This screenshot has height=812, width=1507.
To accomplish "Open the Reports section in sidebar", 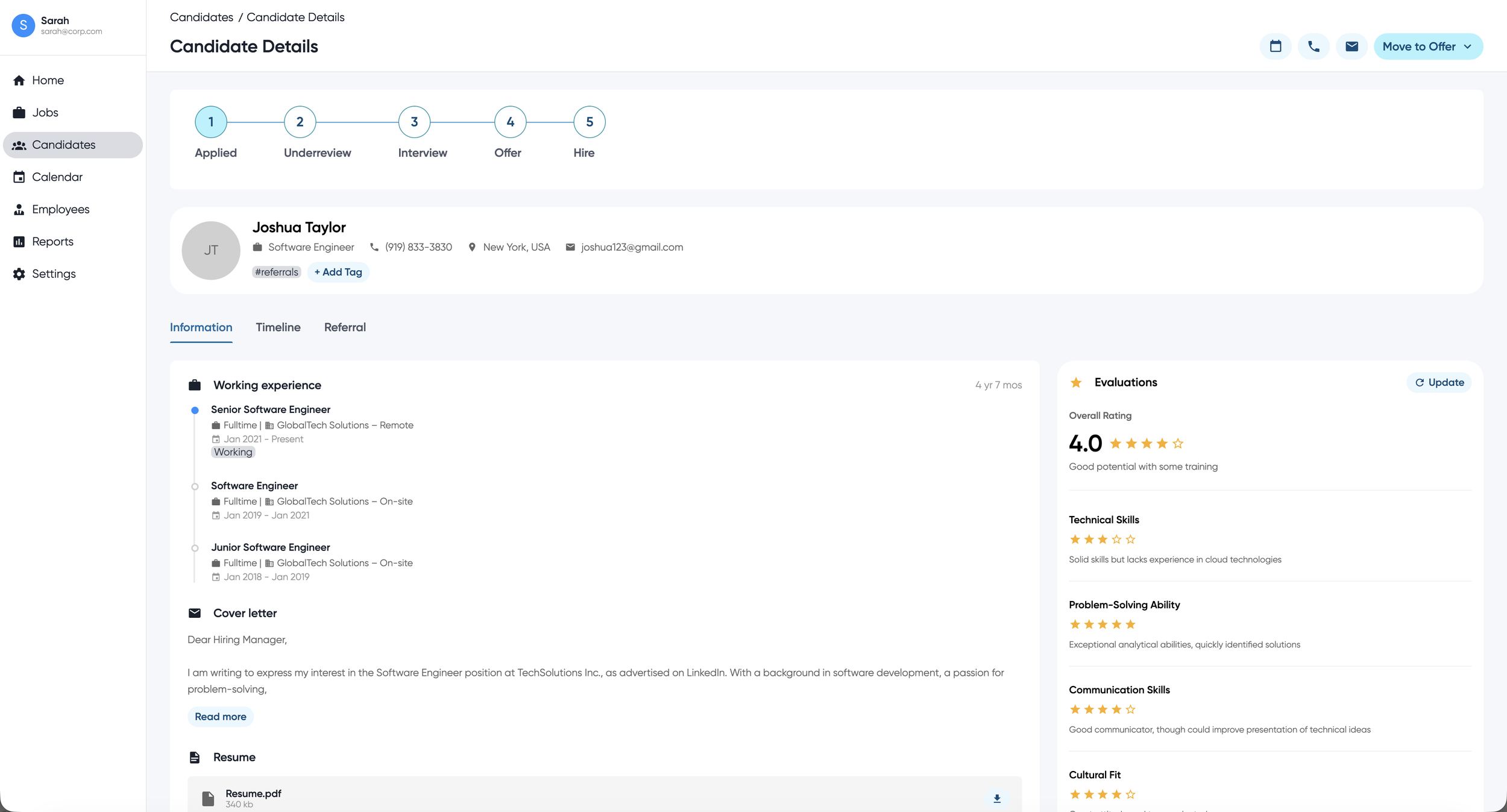I will 52,242.
